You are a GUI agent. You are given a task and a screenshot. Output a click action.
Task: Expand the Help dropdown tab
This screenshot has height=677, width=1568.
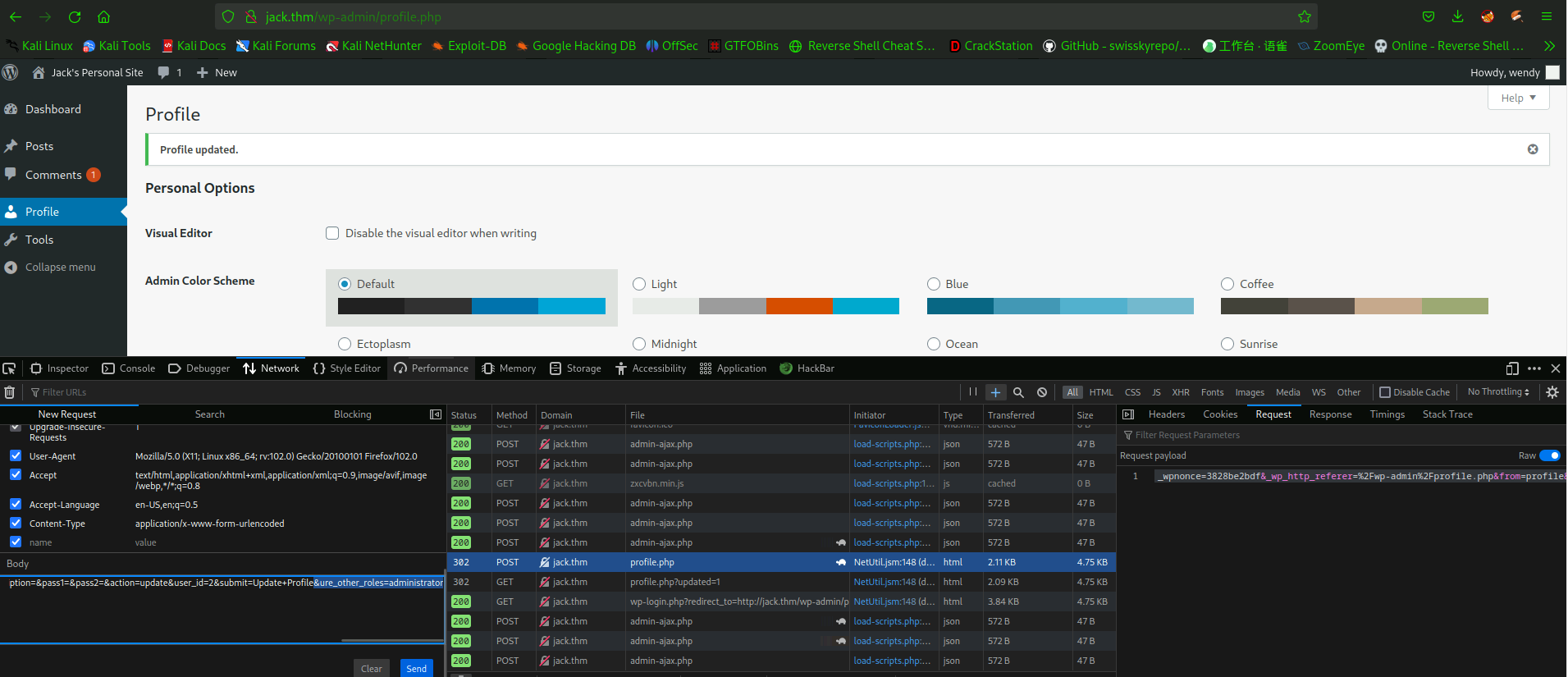click(x=1518, y=98)
